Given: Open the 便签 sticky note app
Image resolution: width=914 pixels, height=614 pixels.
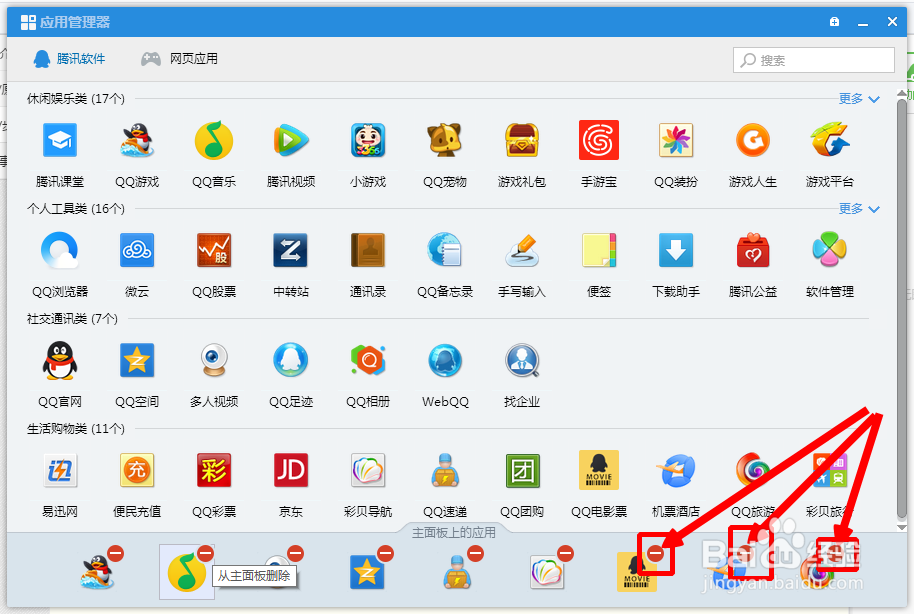Looking at the screenshot, I should [599, 250].
